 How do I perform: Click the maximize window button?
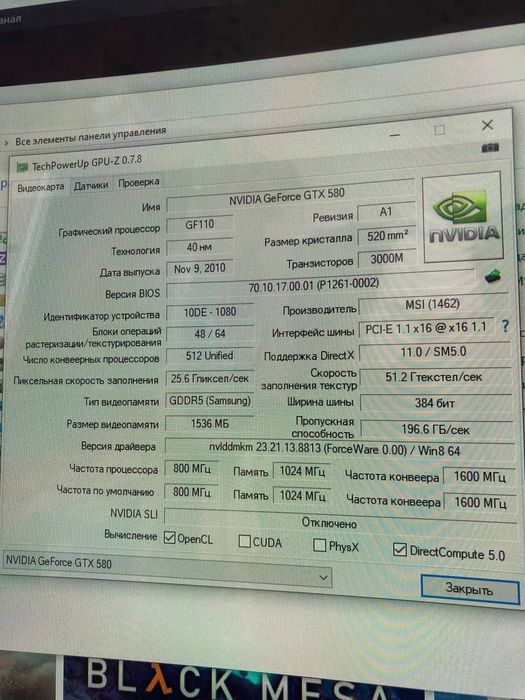(439, 130)
